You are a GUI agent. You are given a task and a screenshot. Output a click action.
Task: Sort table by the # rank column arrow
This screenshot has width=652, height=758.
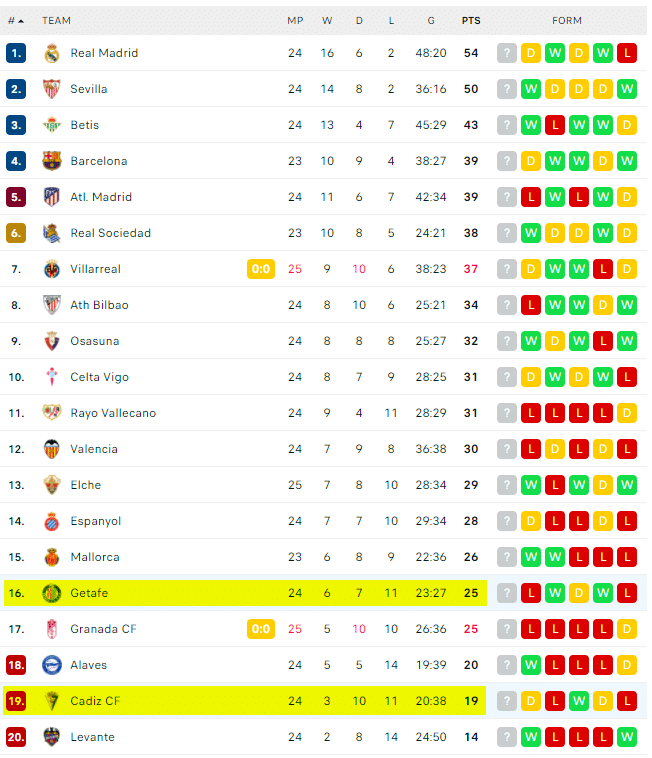pyautogui.click(x=16, y=21)
